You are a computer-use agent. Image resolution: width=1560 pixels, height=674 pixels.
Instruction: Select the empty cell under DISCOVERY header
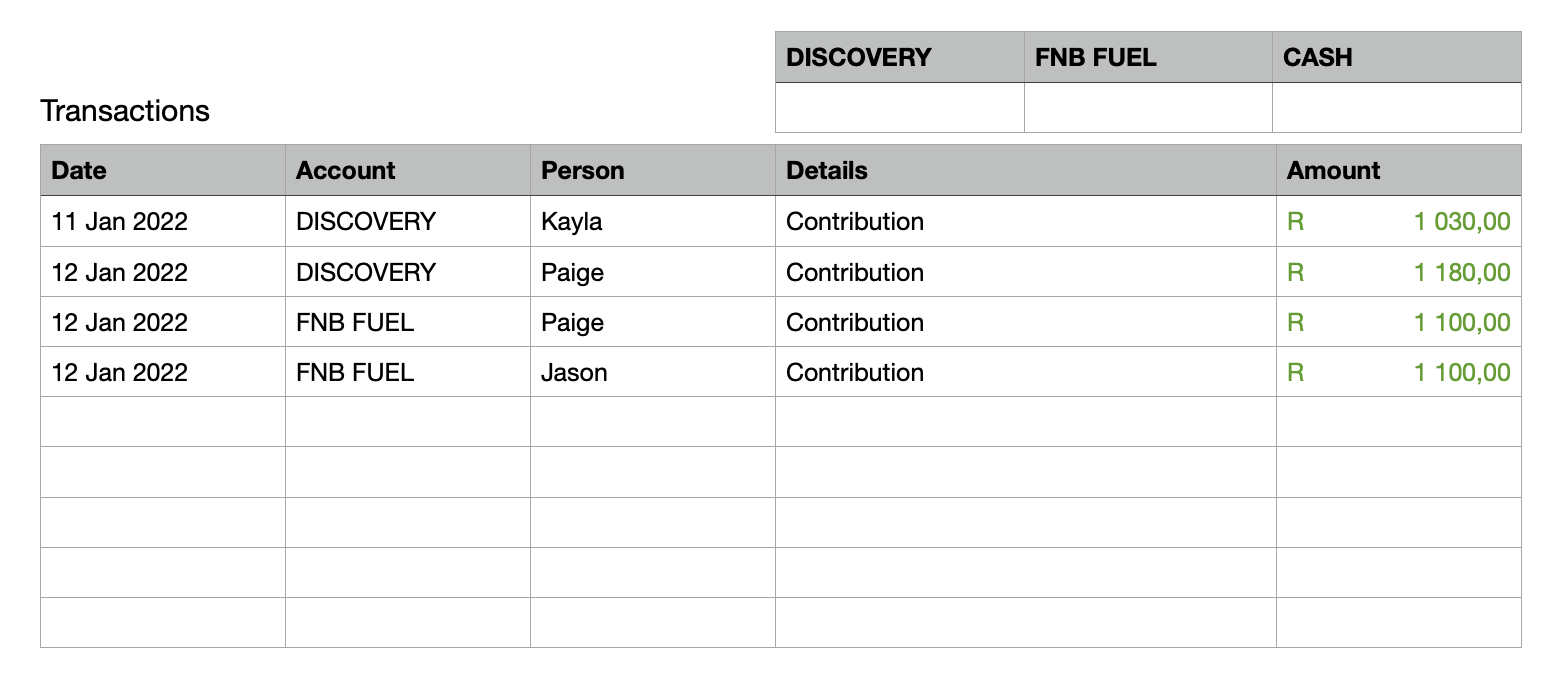click(x=899, y=108)
